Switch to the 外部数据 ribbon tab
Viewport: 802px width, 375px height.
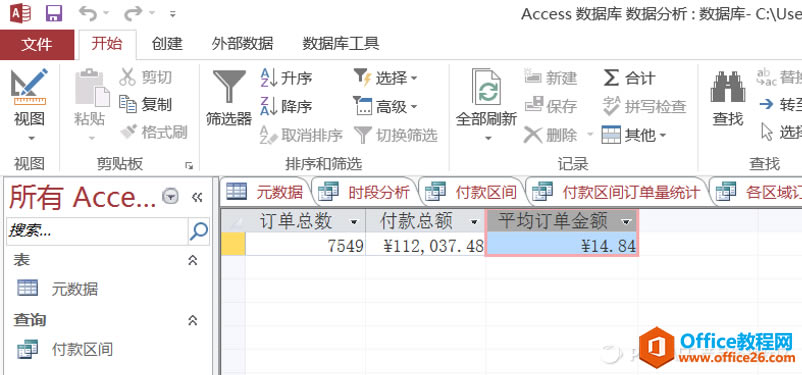pos(242,44)
